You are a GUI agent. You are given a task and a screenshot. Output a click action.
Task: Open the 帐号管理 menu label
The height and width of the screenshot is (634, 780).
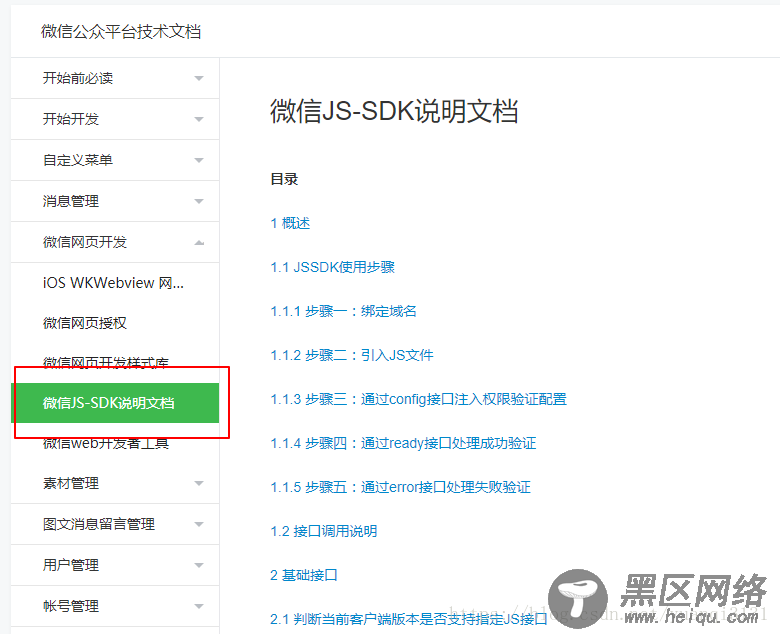(71, 606)
